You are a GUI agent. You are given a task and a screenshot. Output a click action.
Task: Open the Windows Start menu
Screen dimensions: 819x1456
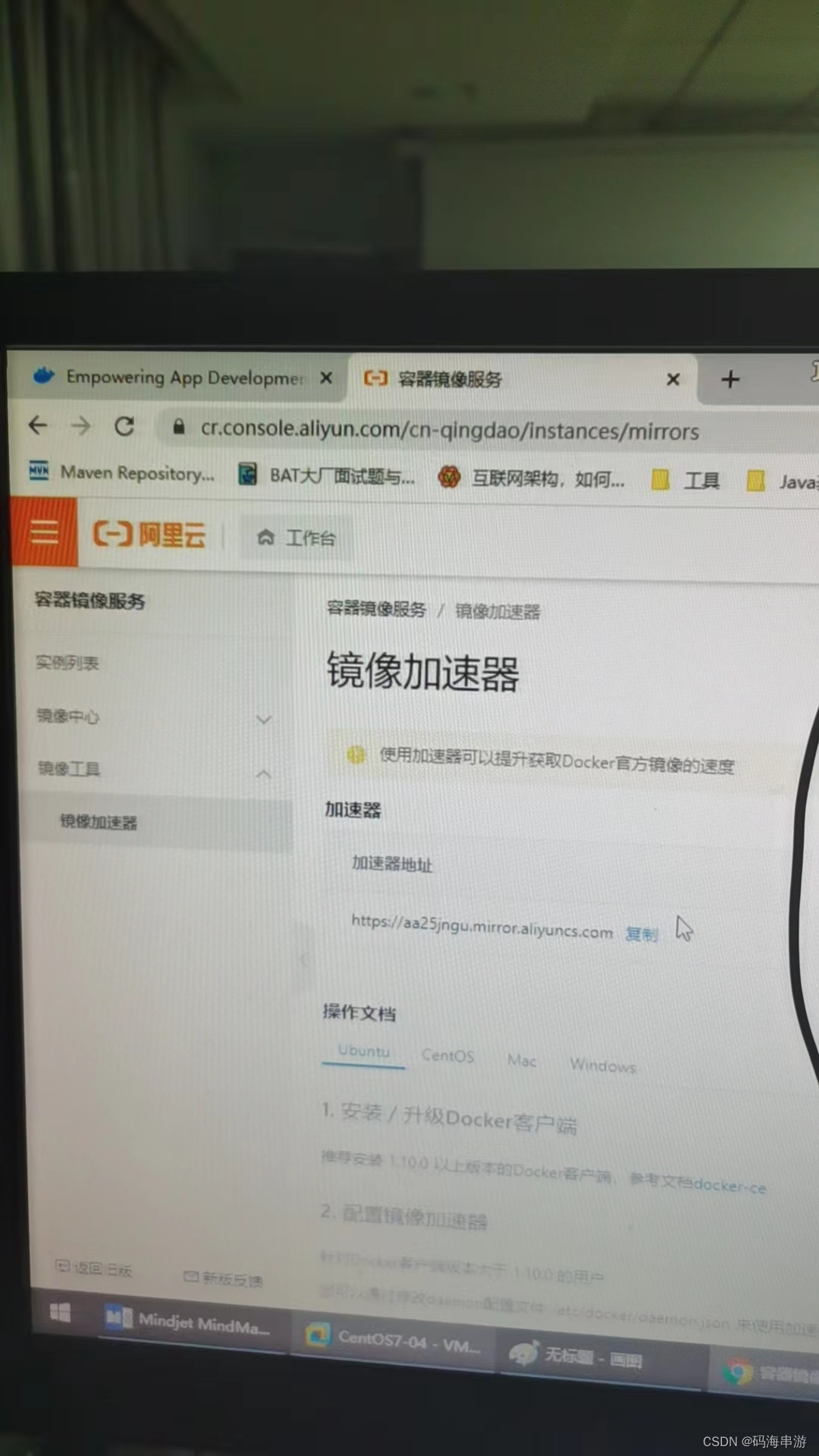tap(60, 1312)
